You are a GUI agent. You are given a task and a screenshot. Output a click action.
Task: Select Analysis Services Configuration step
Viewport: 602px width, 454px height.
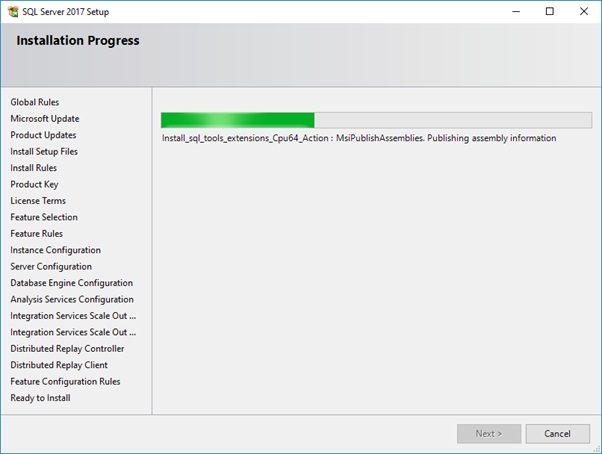point(72,299)
